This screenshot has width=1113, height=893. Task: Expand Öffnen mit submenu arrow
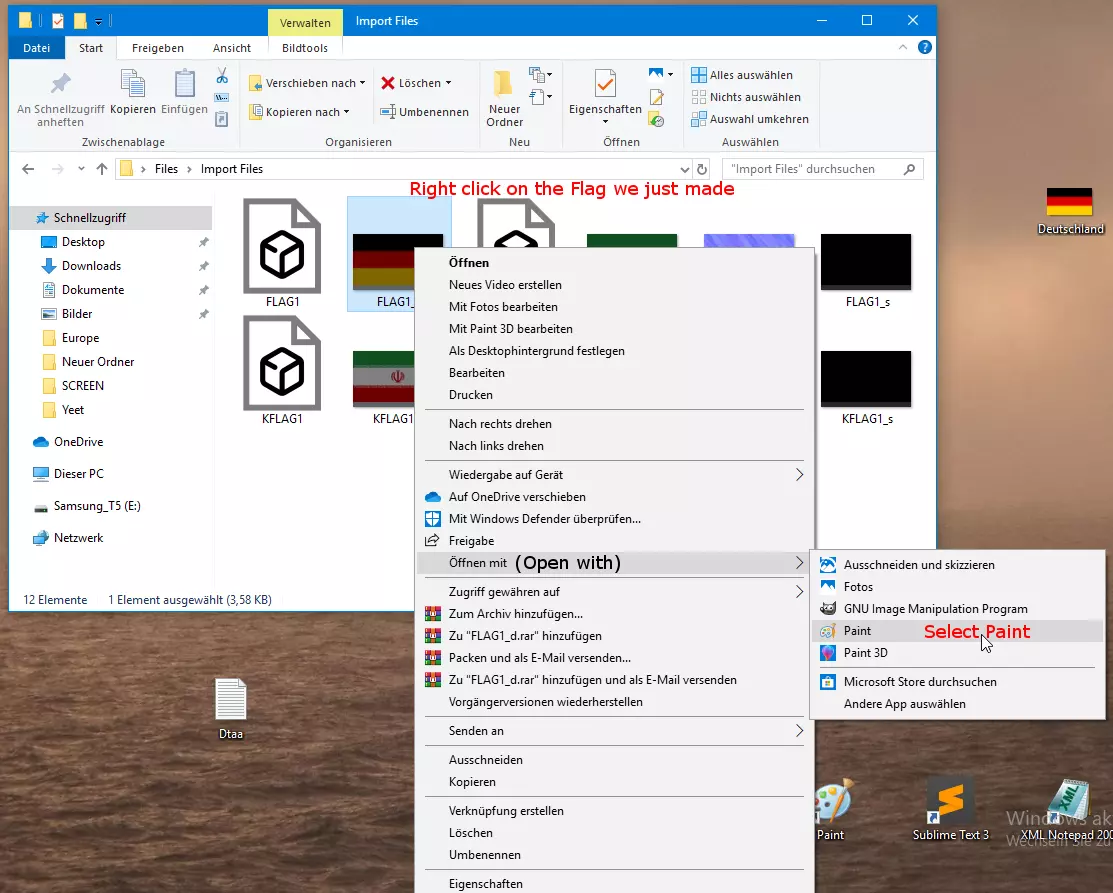(799, 563)
